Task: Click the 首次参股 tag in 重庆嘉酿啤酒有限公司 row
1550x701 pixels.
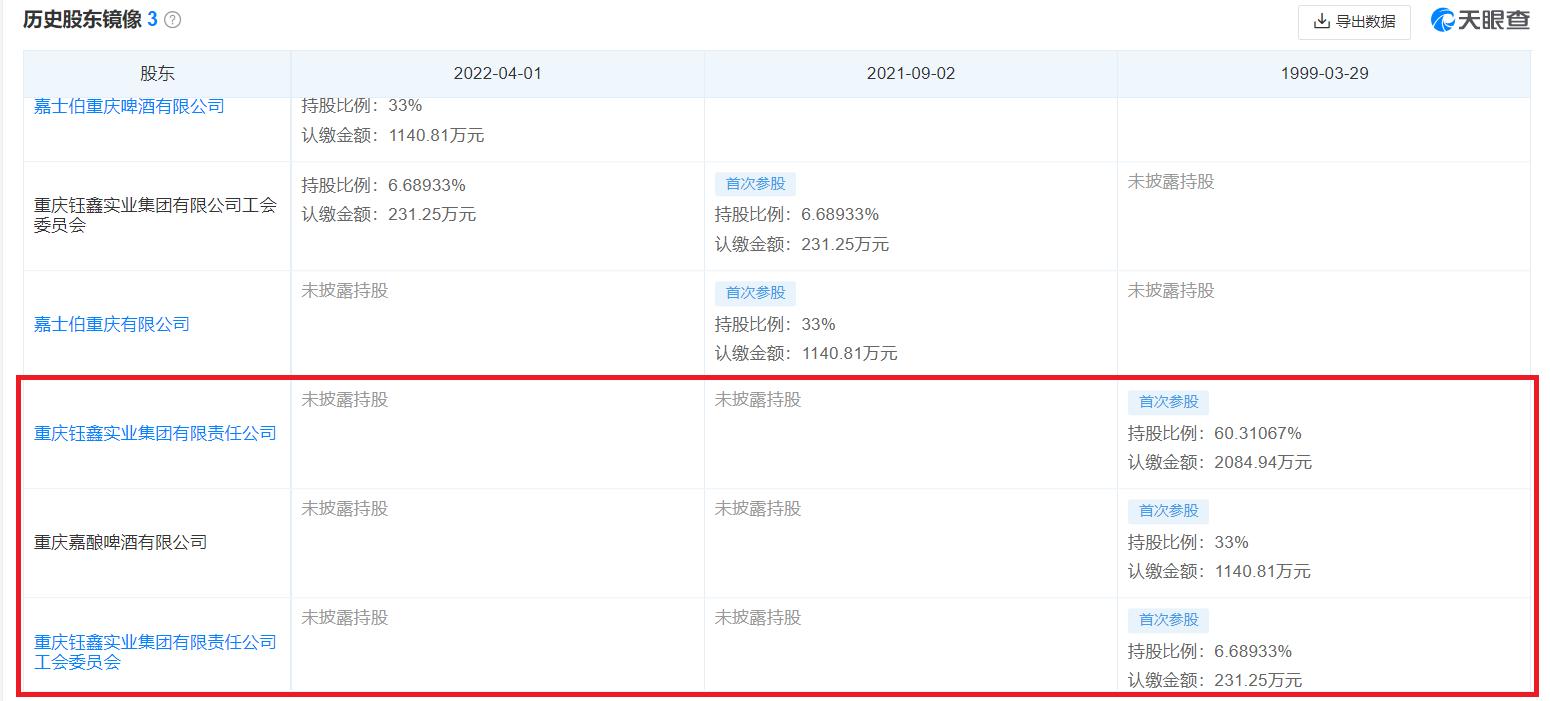Action: click(1169, 511)
